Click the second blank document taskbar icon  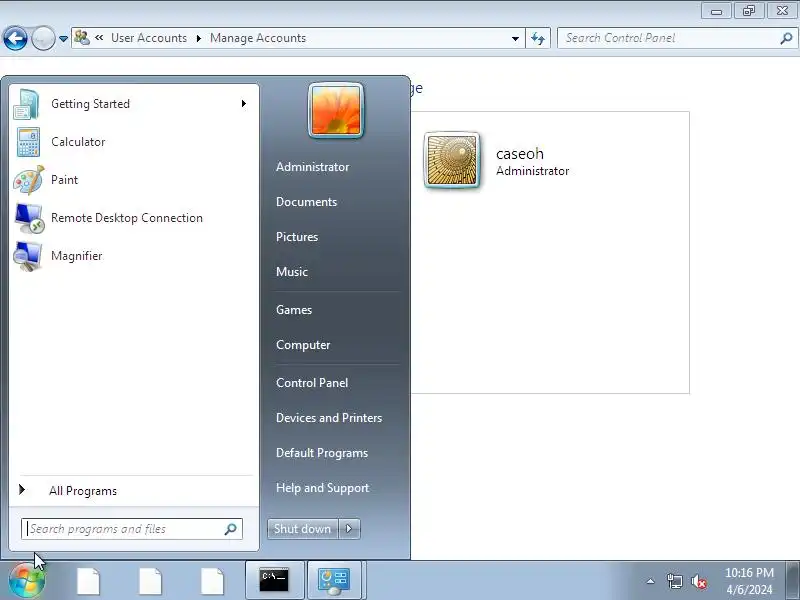coord(150,581)
